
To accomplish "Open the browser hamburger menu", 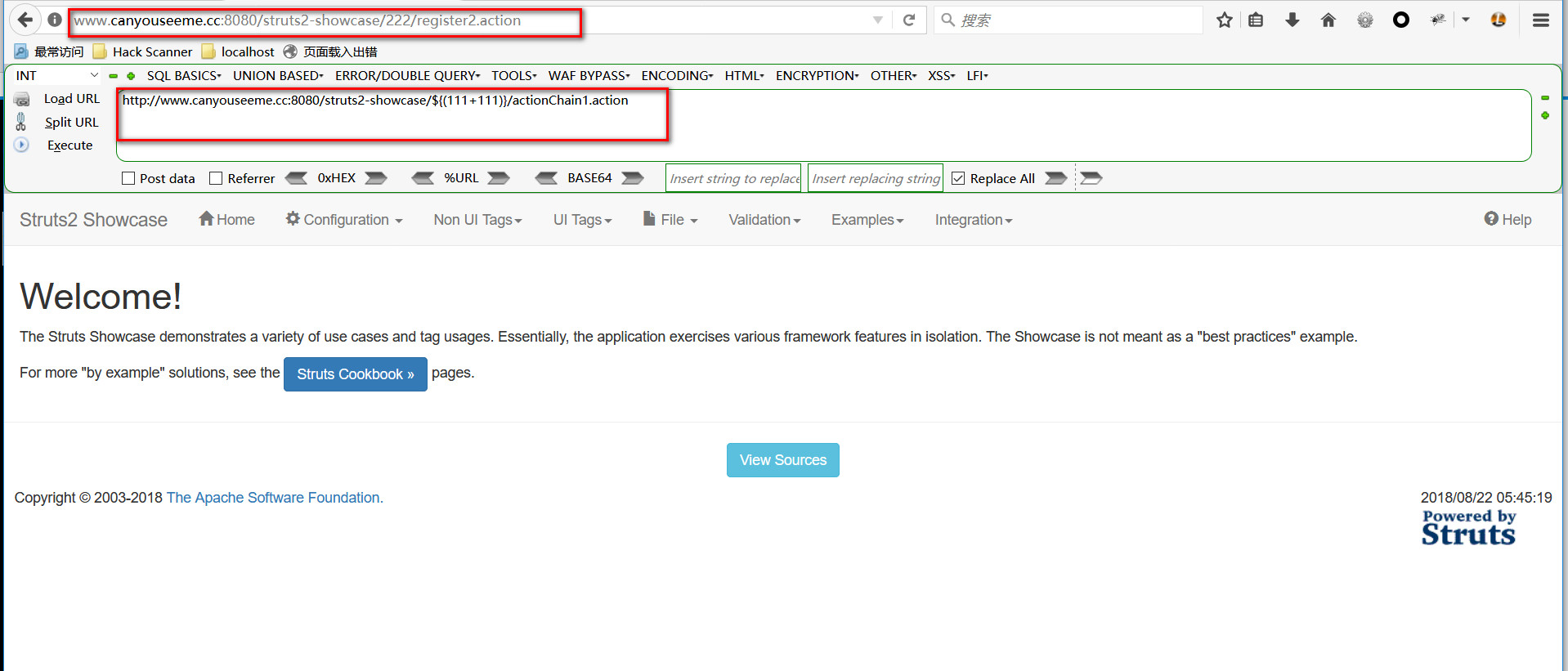I will 1541,20.
